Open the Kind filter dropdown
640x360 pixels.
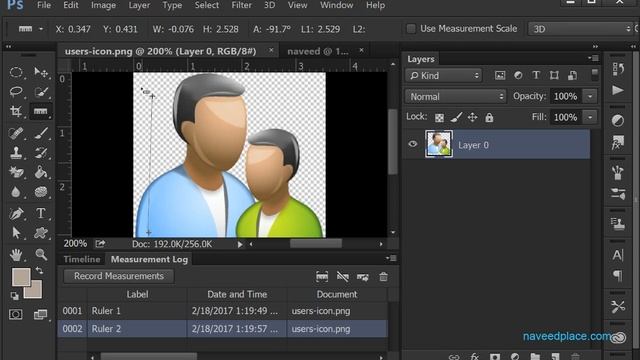444,76
